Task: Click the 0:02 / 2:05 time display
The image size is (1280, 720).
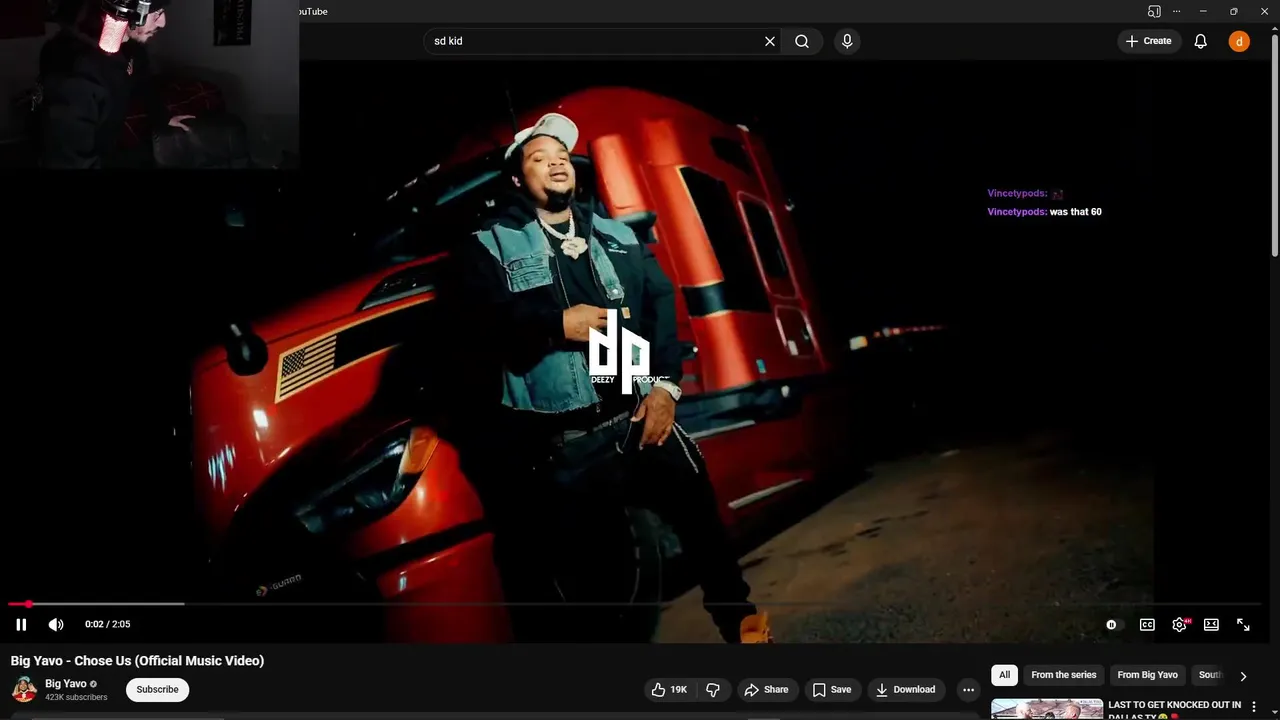Action: click(108, 624)
